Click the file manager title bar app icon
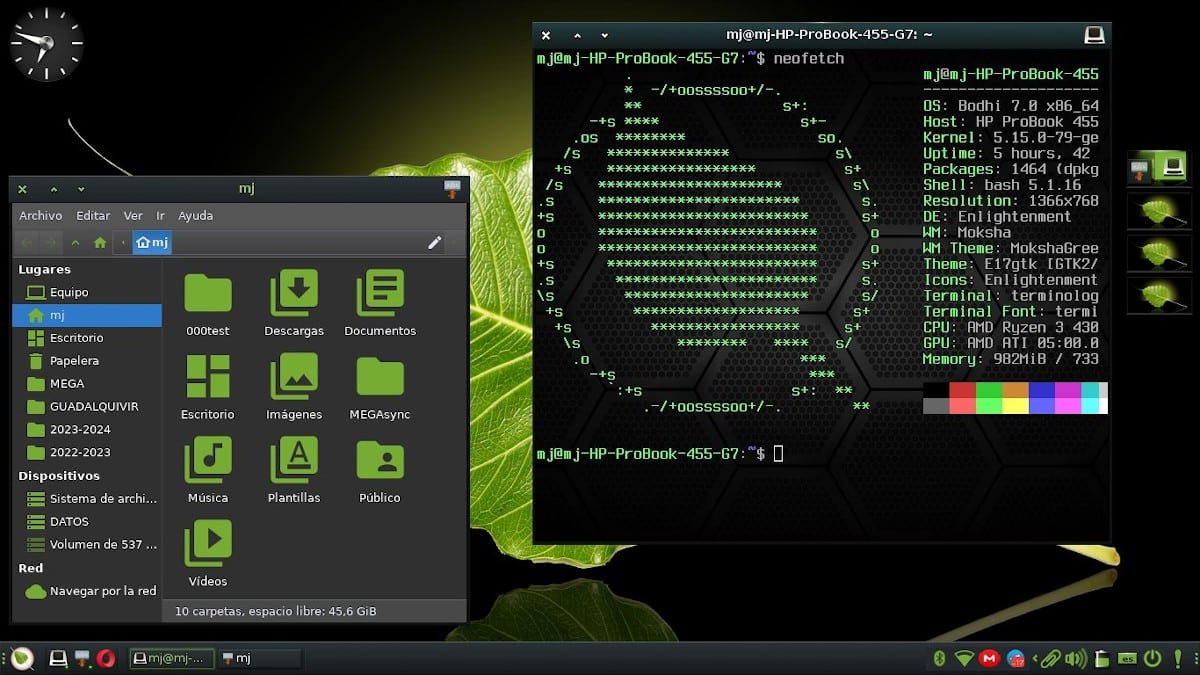1200x675 pixels. [x=452, y=189]
